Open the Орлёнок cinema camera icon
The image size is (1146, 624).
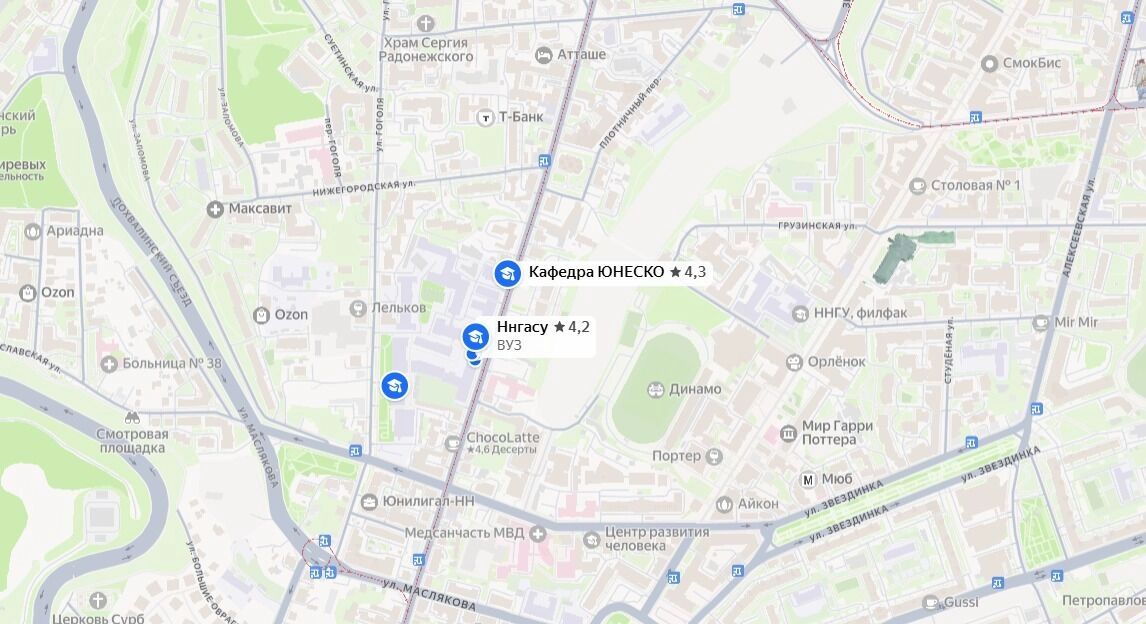(794, 362)
